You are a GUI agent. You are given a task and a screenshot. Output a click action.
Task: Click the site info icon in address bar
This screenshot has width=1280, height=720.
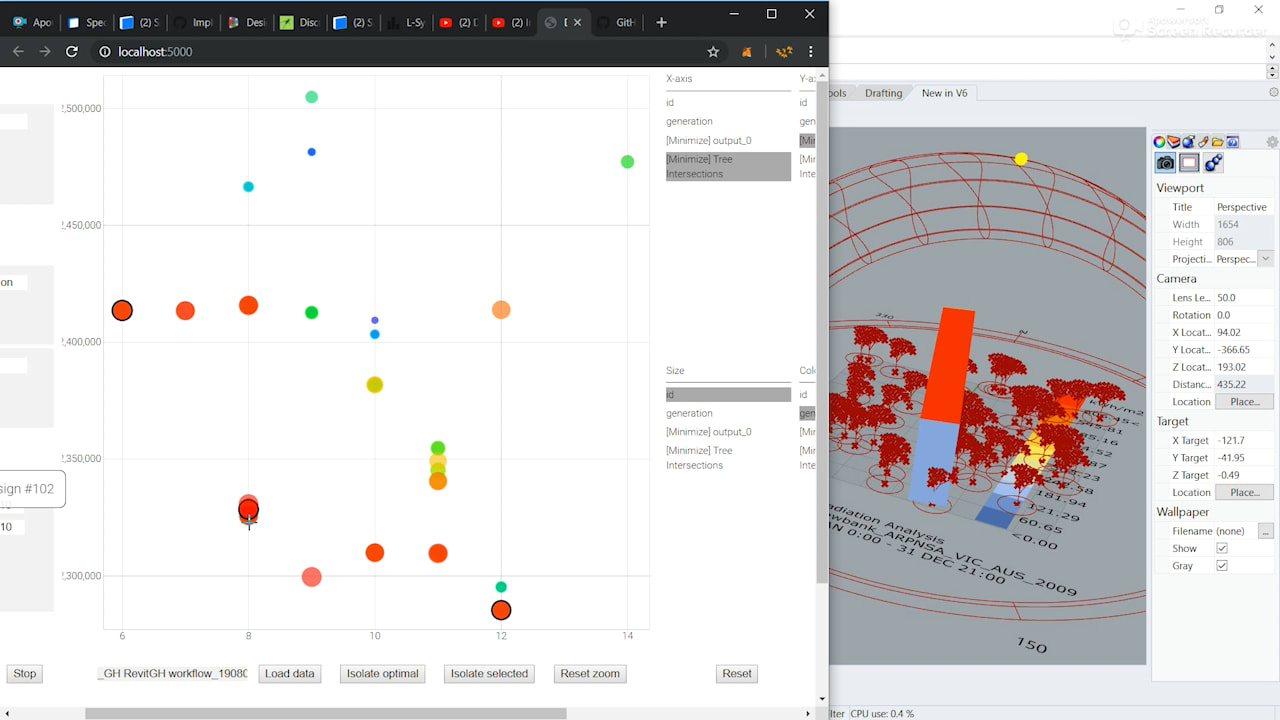pyautogui.click(x=104, y=52)
